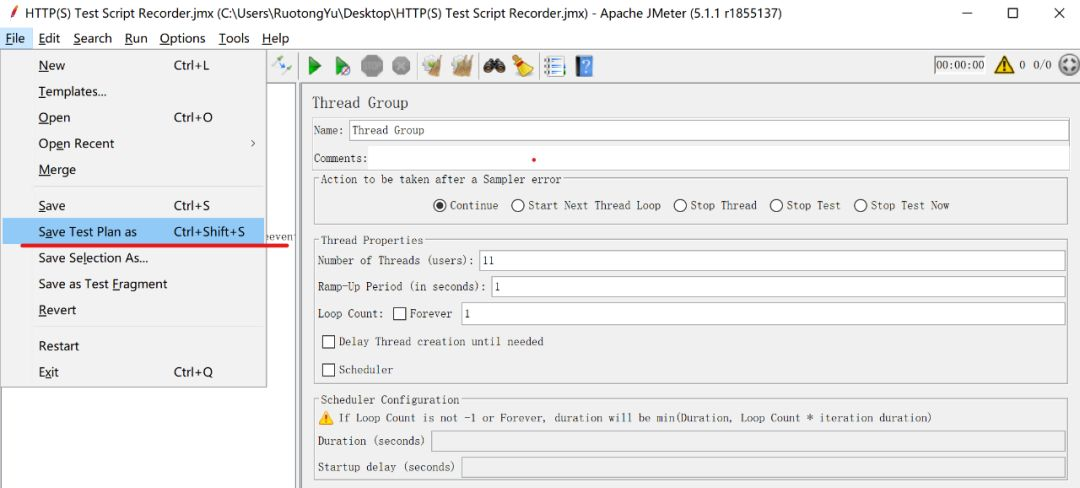Open the File menu
Image resolution: width=1080 pixels, height=488 pixels.
coord(15,39)
